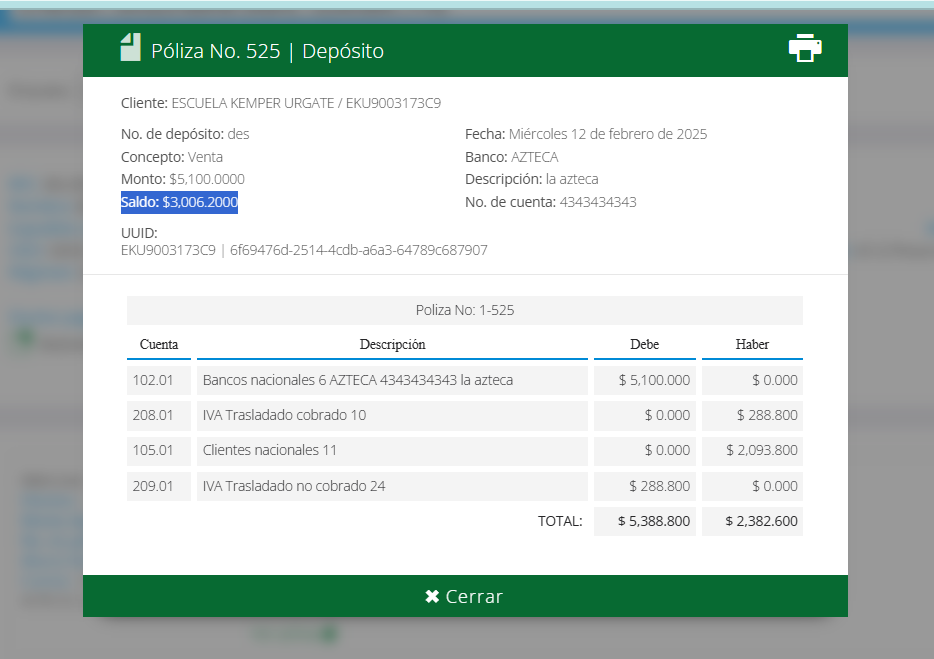Click the document icon beside Póliza No. 525

130,48
